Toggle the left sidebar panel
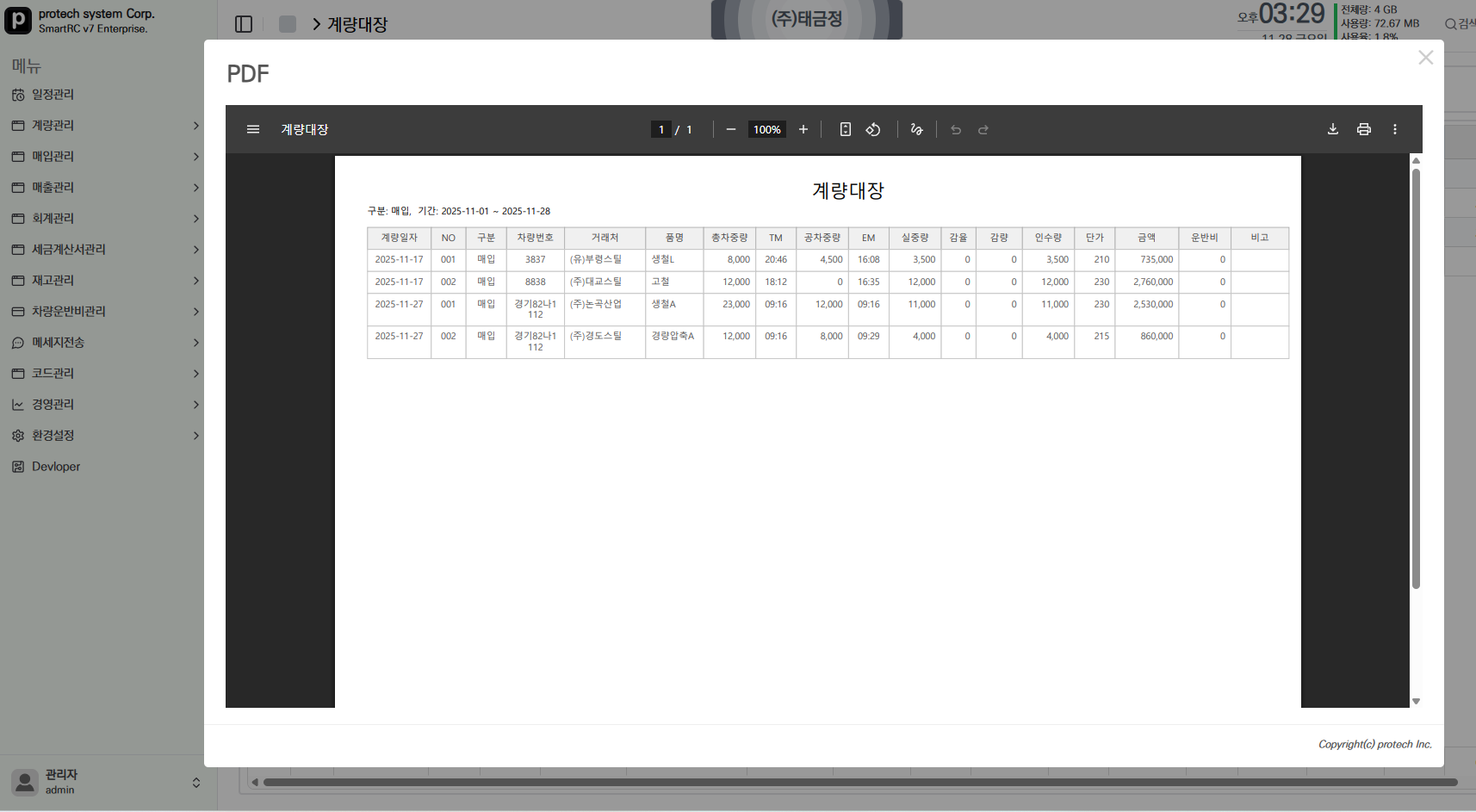Screen dimensions: 1476x812 pyautogui.click(x=244, y=24)
